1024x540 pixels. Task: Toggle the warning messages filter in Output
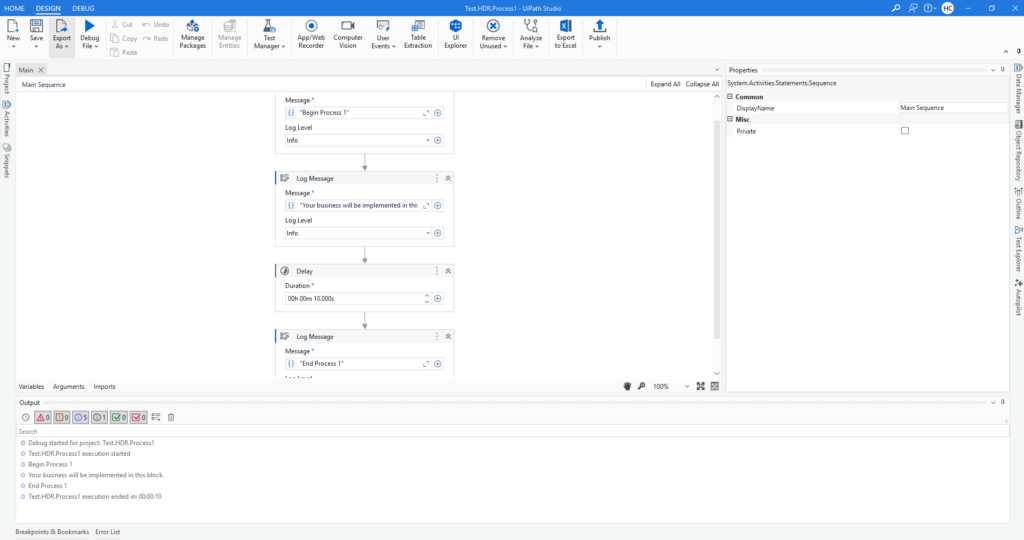[x=62, y=417]
